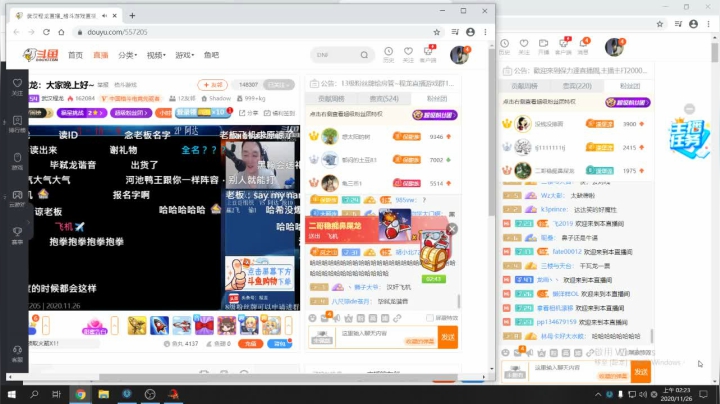The width and height of the screenshot is (720, 404).
Task: Click the orange 友邻 plus button
Action: click(x=213, y=85)
